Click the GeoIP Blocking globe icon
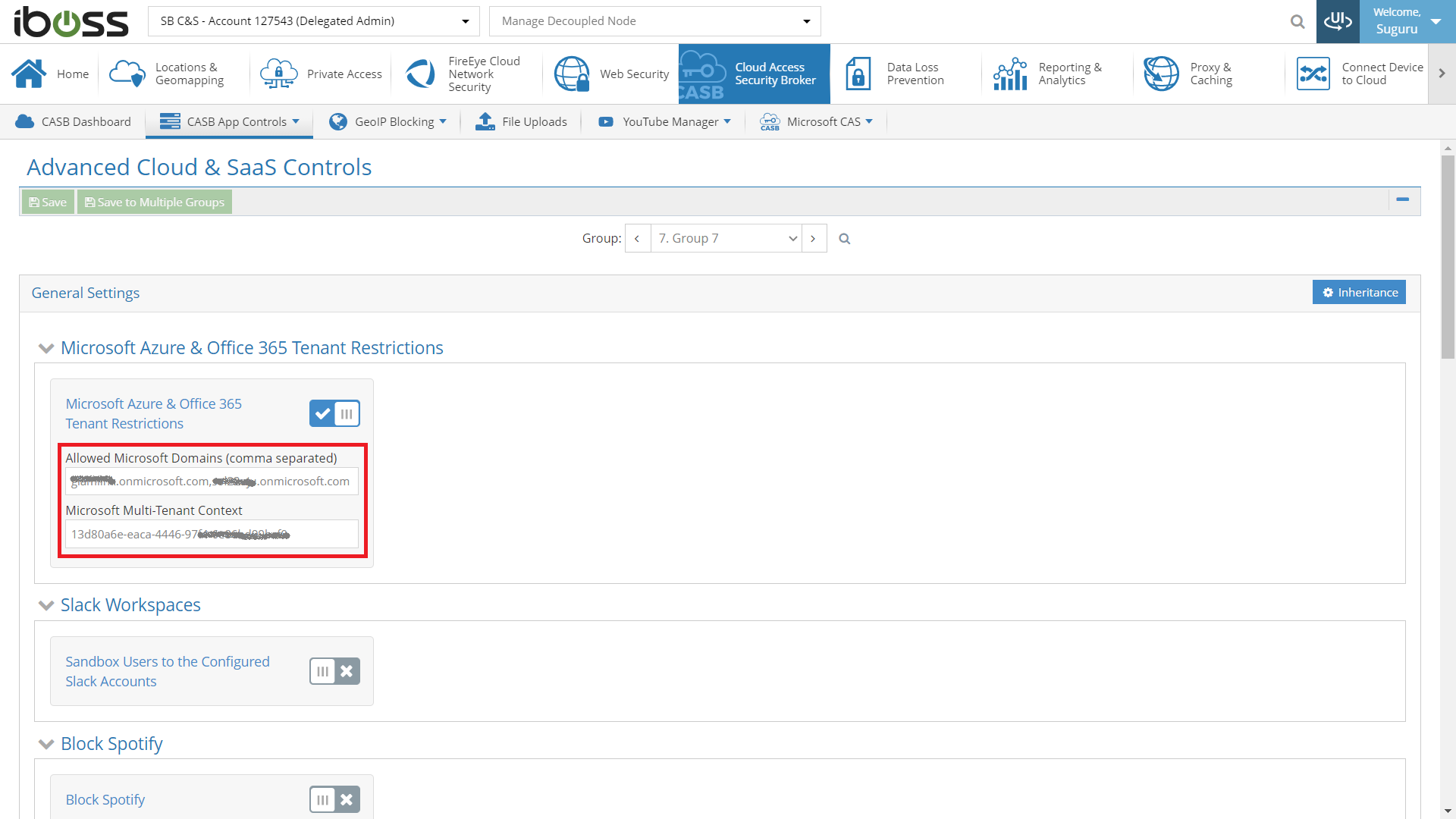This screenshot has width=1456, height=819. 338,121
